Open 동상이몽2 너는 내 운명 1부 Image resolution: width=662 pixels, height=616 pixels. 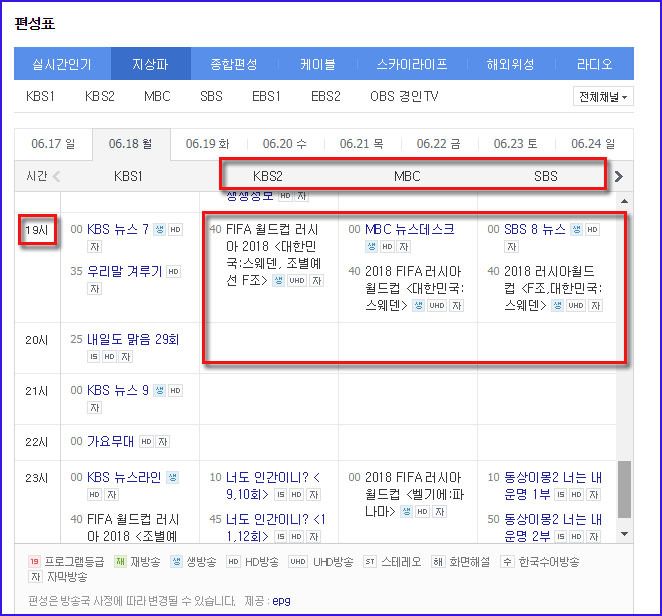point(553,486)
